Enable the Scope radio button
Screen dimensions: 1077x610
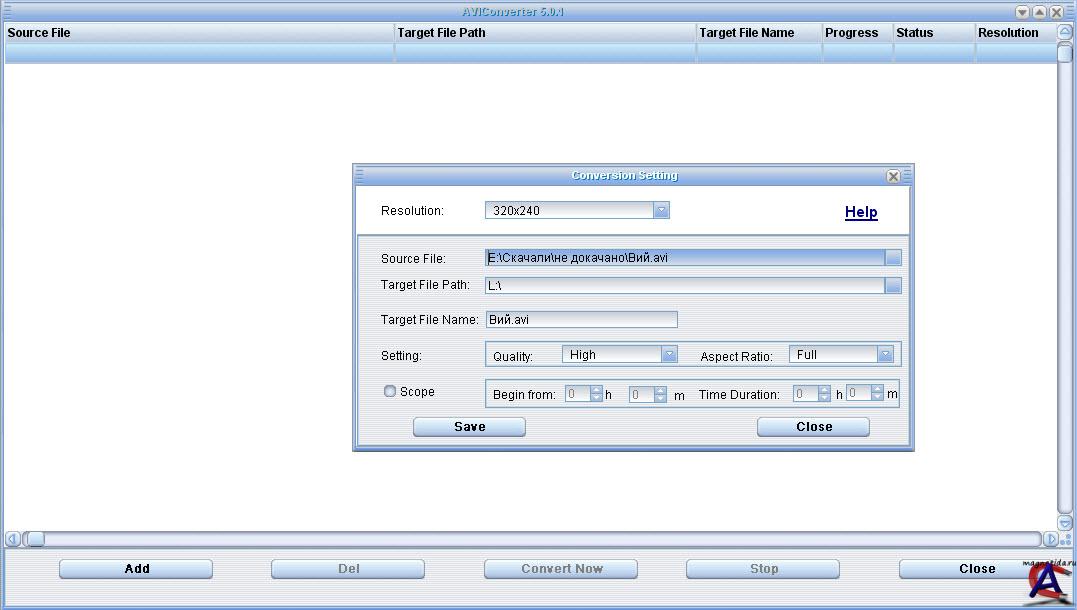tap(390, 392)
